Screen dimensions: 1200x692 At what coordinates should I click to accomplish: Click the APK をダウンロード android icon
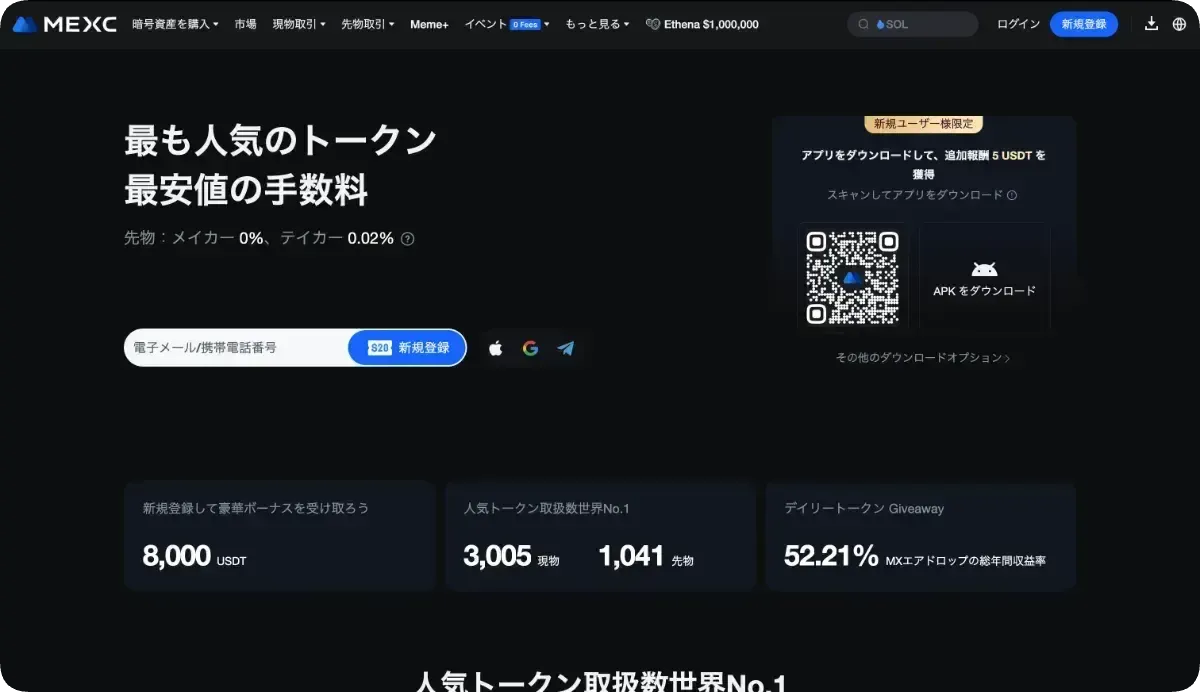(x=983, y=267)
